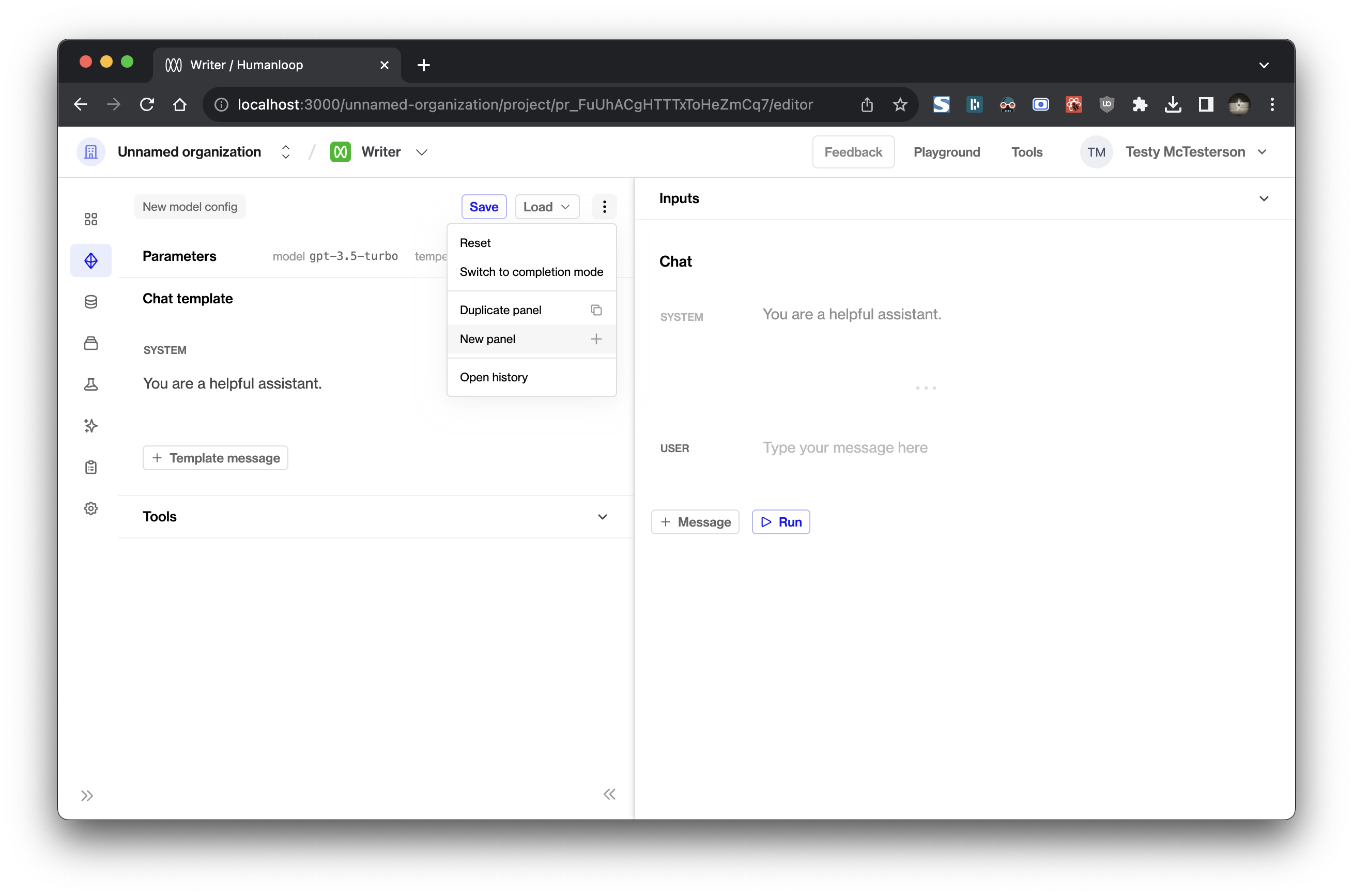The image size is (1353, 896).
Task: Click the user message input field
Action: click(844, 447)
